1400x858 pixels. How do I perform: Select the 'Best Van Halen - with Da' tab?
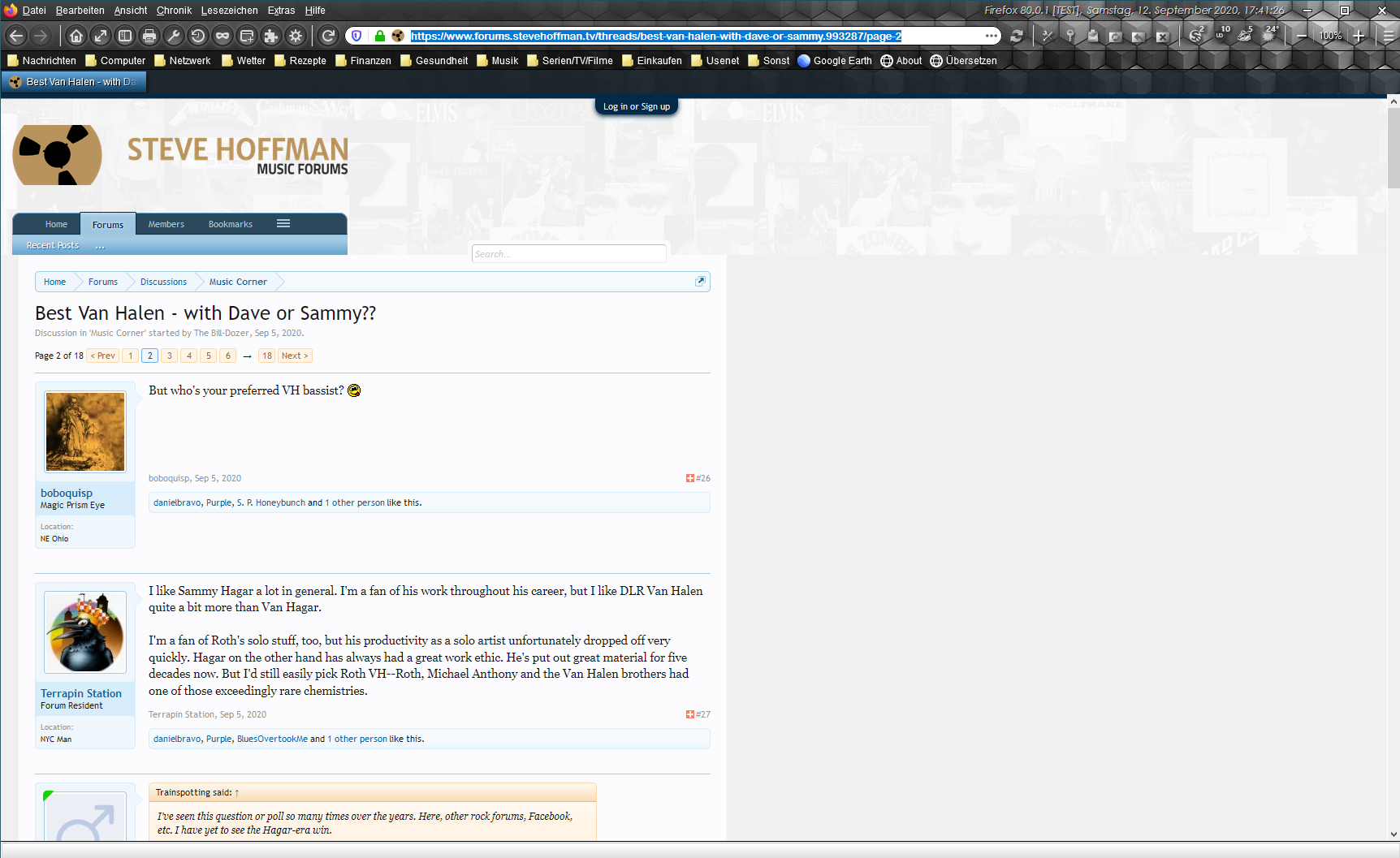click(74, 82)
